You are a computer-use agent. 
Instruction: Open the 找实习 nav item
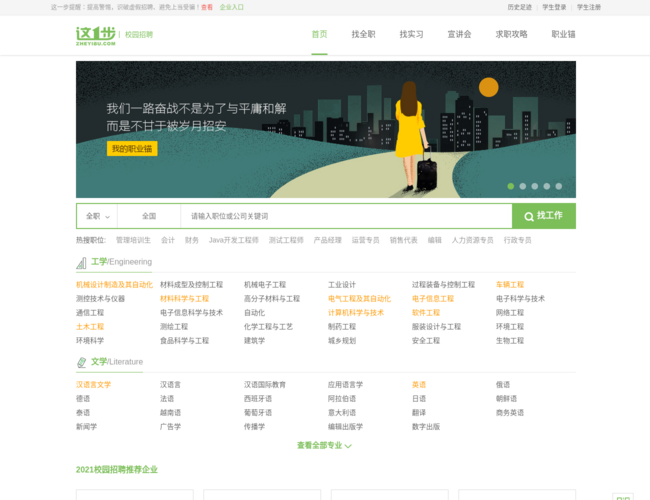411,34
